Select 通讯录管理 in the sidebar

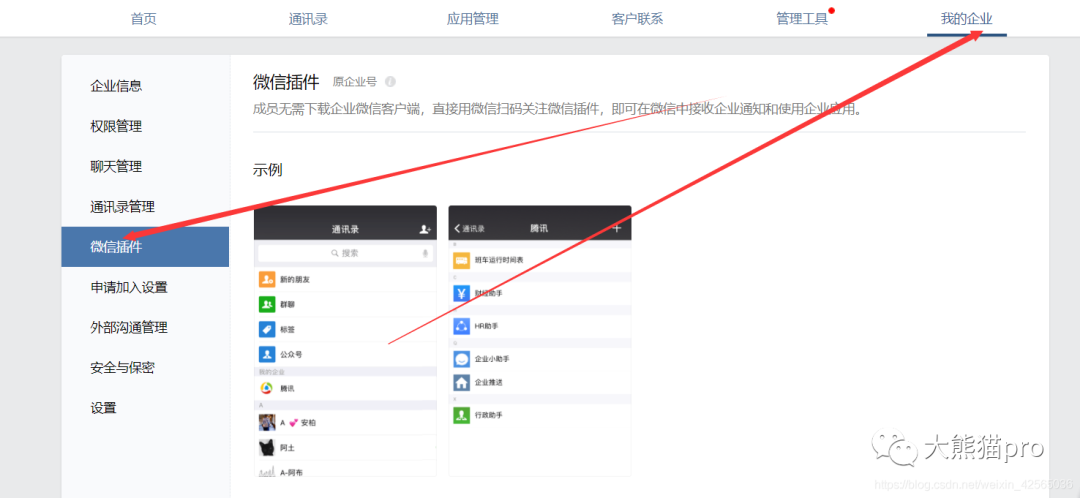(123, 207)
